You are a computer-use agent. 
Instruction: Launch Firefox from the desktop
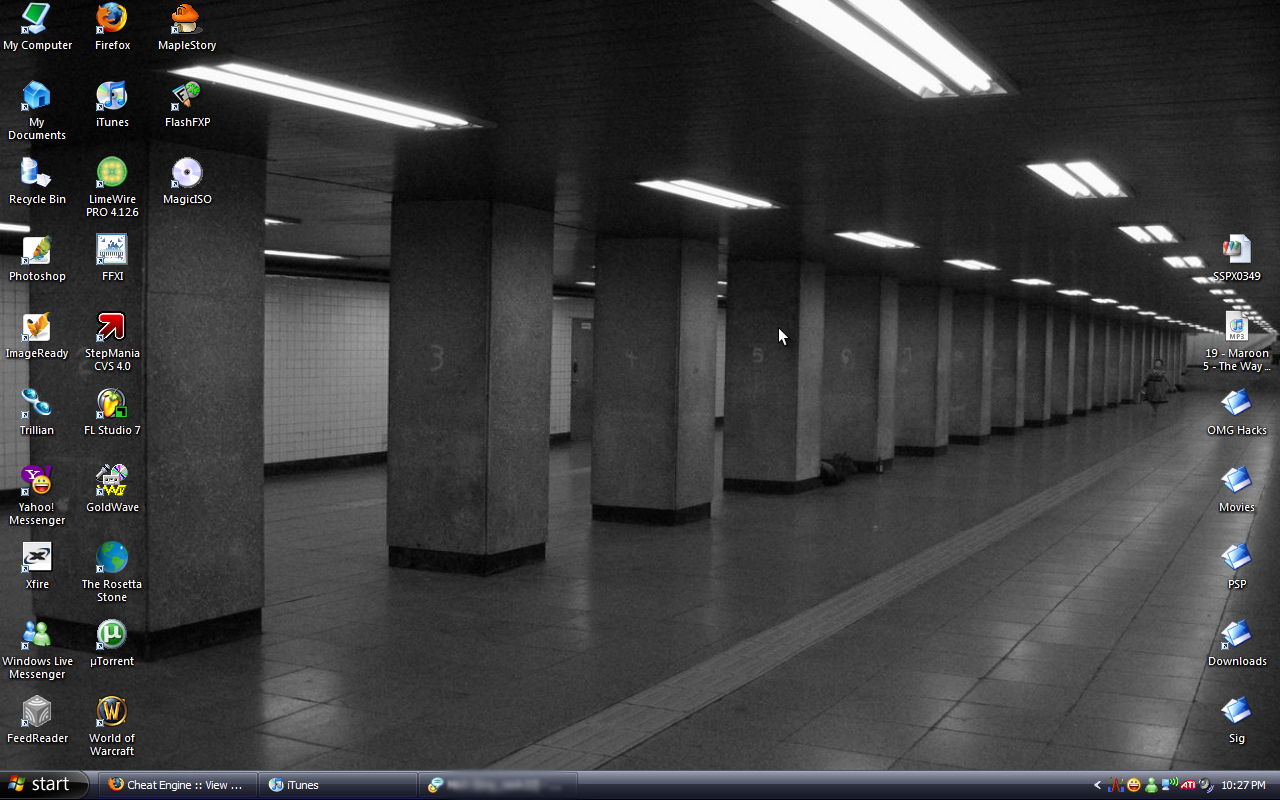112,26
